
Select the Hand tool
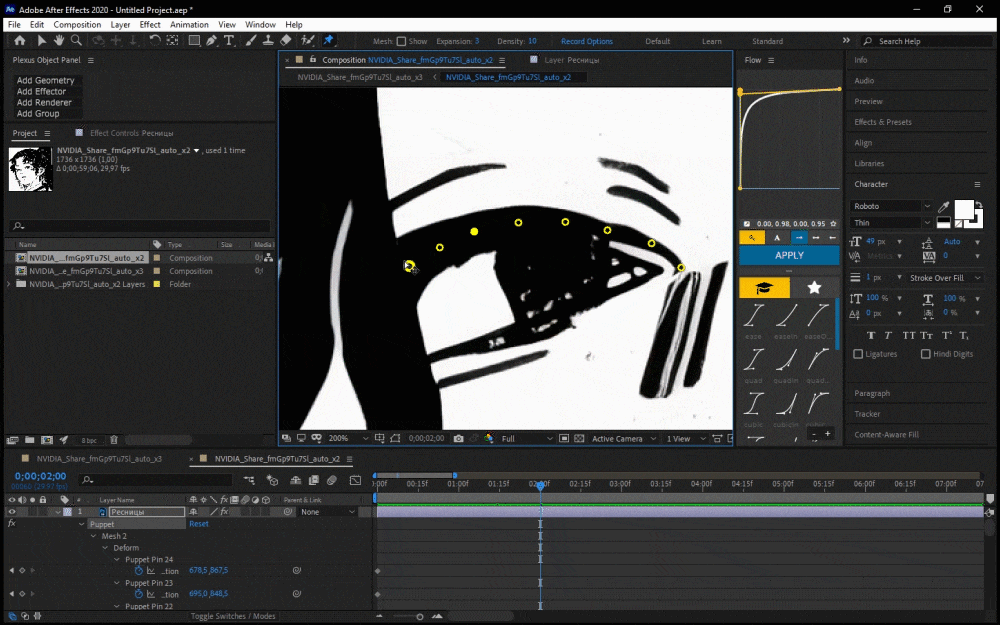point(59,41)
